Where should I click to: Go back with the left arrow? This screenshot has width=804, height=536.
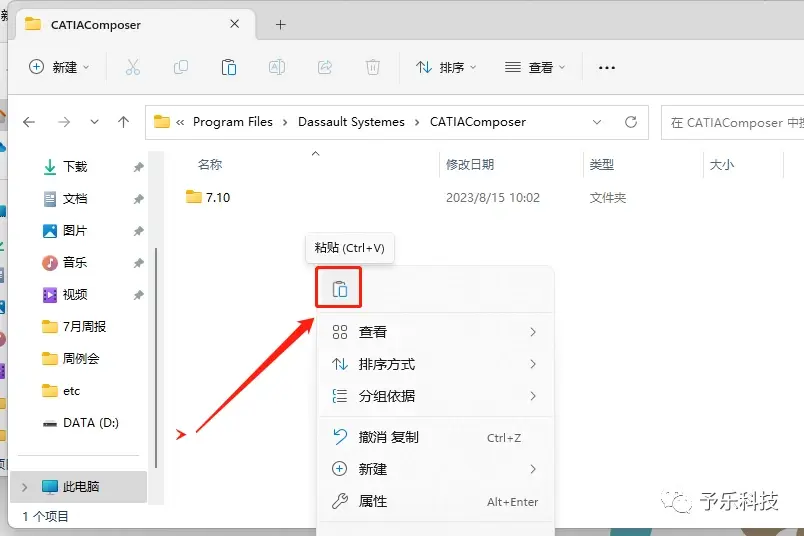click(x=29, y=122)
